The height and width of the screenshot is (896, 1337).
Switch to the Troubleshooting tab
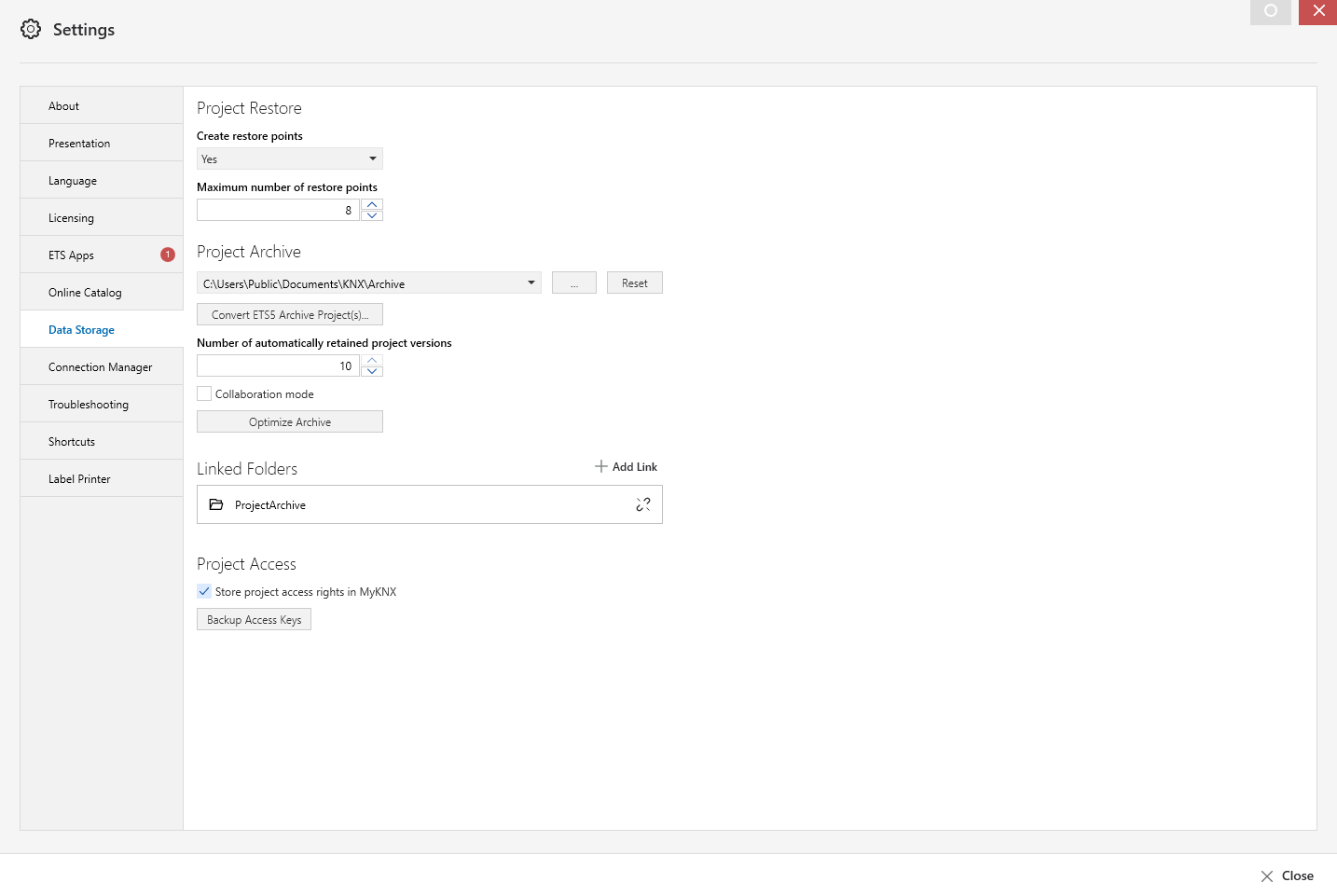[89, 404]
